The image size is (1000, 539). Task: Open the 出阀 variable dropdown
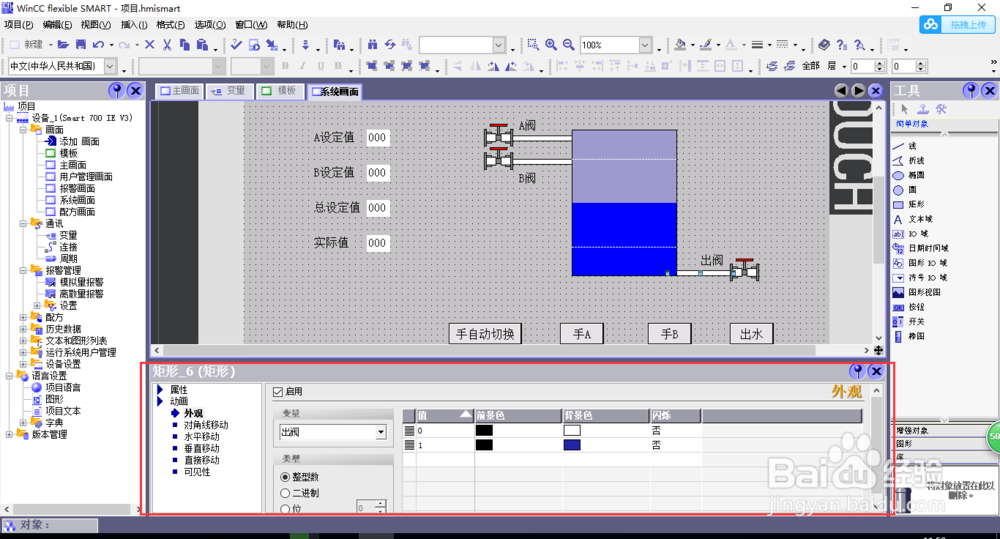tap(381, 432)
